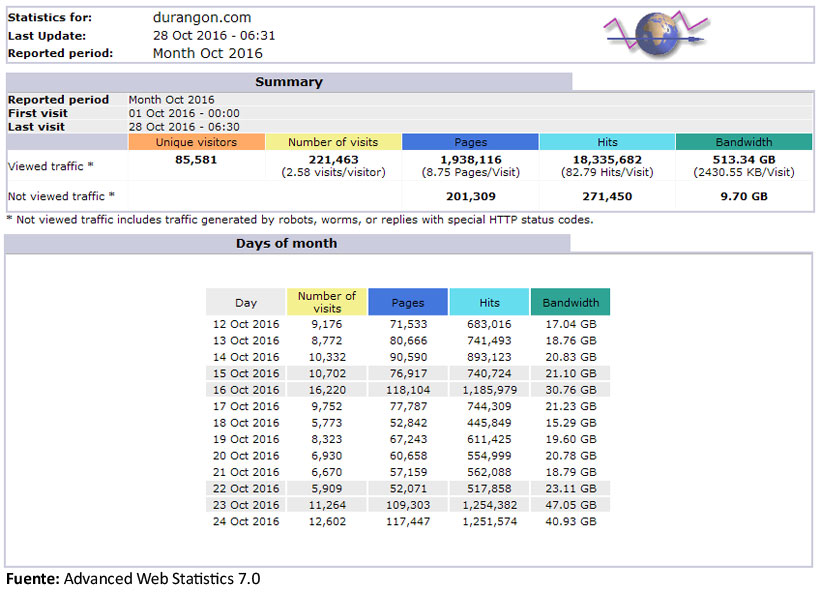Click the durangon.com site name
820x592 pixels.
click(x=202, y=17)
